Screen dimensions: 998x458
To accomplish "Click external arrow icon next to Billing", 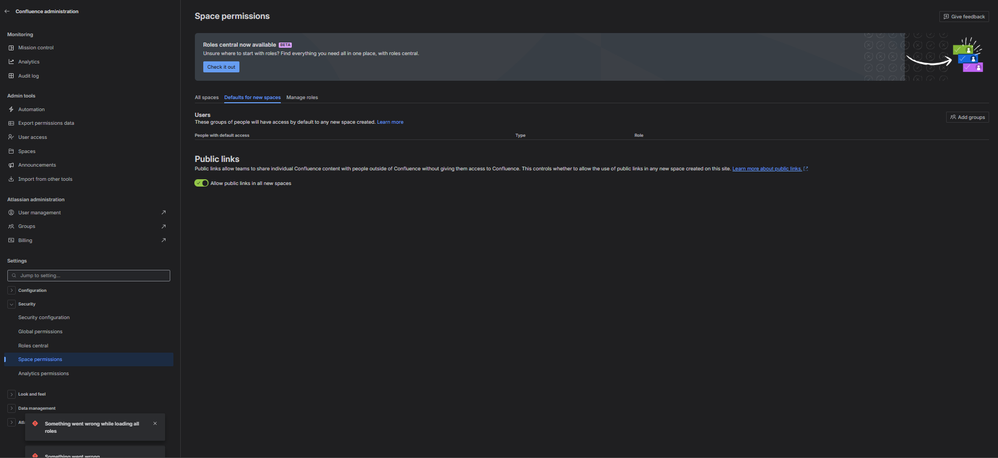I will (x=164, y=240).
